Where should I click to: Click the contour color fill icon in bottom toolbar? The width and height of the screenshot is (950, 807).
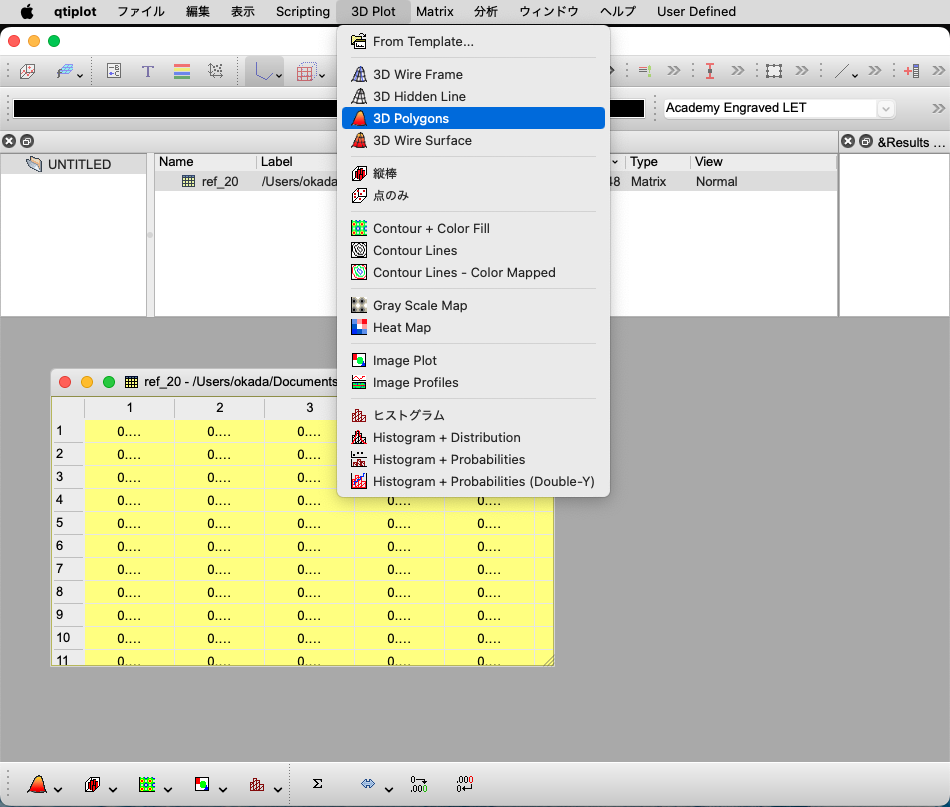[147, 785]
